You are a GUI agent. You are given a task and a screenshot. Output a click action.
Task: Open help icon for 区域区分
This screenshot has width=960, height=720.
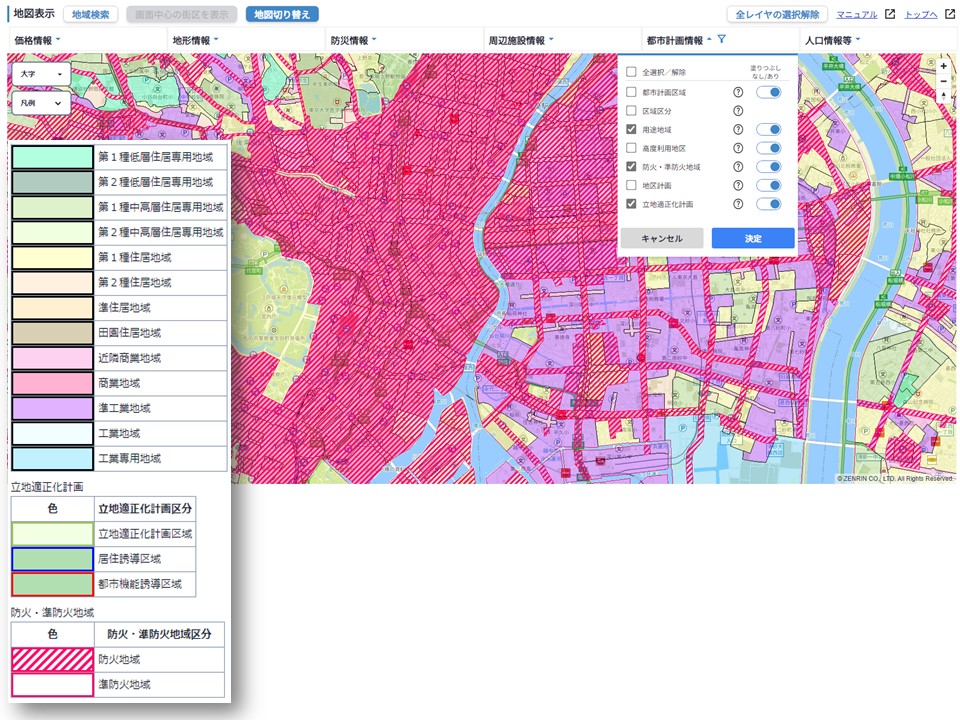coord(738,110)
